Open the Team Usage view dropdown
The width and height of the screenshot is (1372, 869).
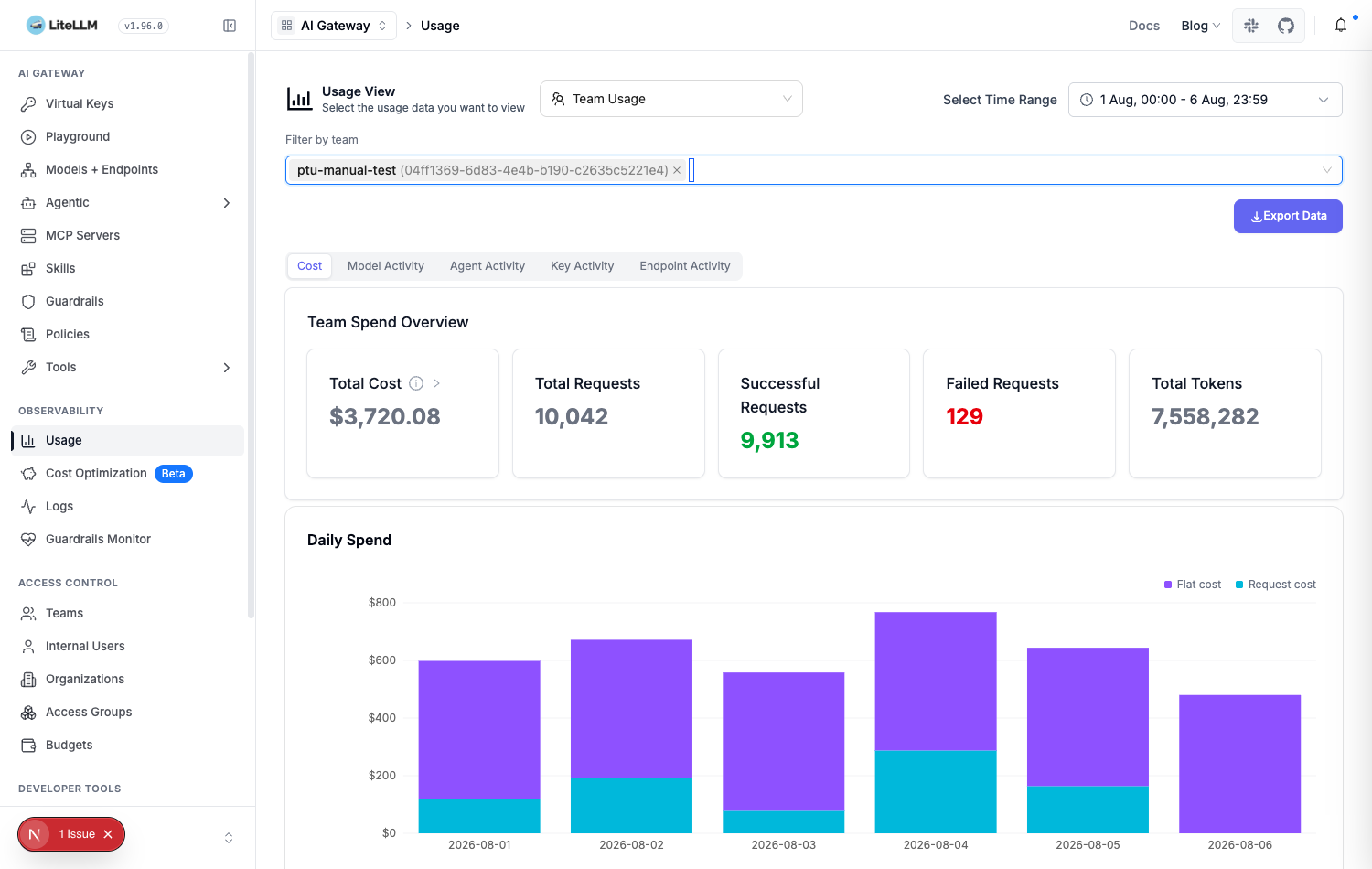[671, 99]
